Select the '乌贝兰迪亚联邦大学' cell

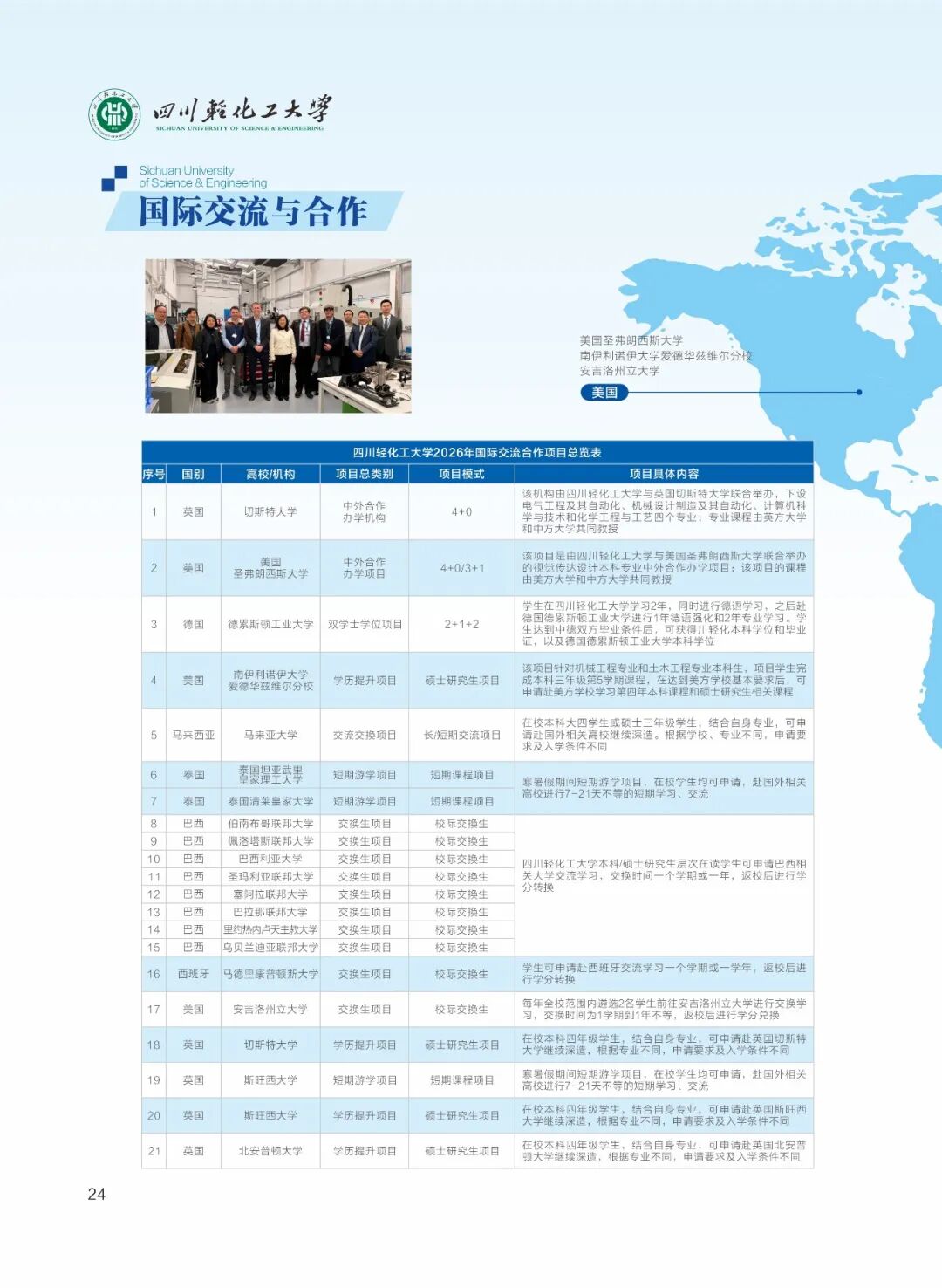[270, 948]
